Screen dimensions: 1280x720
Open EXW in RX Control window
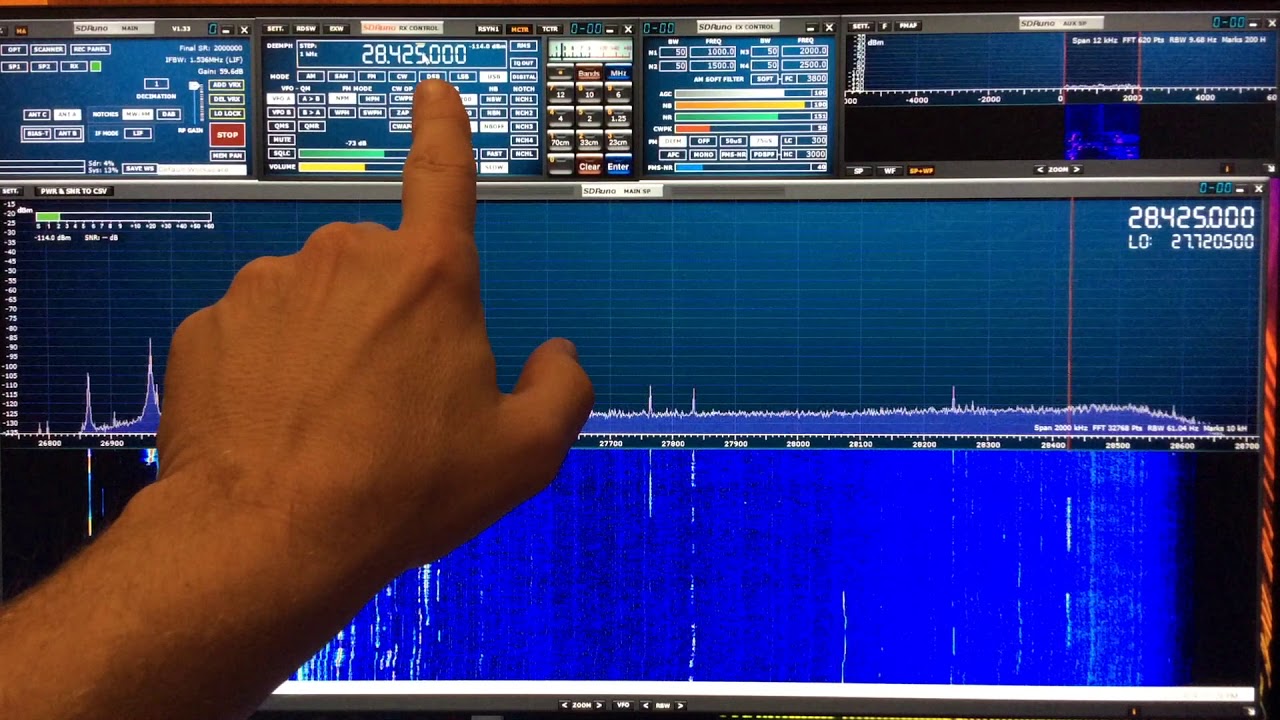coord(336,29)
